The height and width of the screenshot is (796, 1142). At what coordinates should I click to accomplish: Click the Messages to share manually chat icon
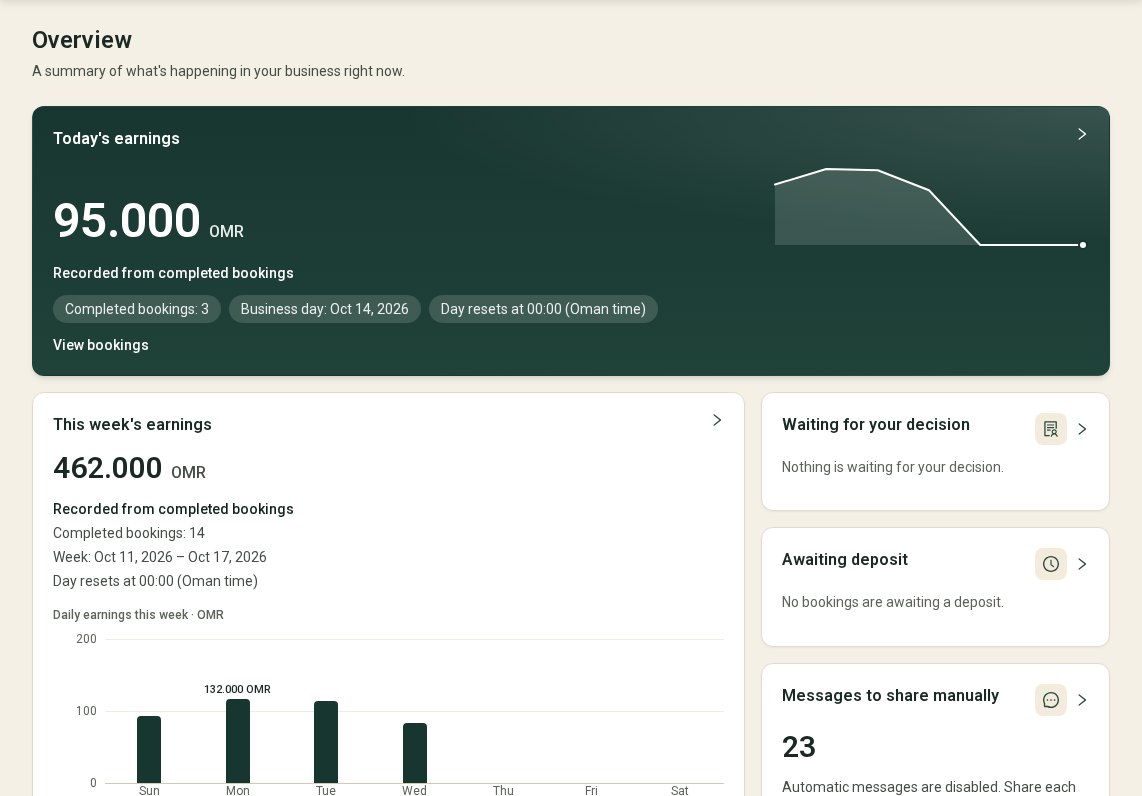pyautogui.click(x=1050, y=700)
